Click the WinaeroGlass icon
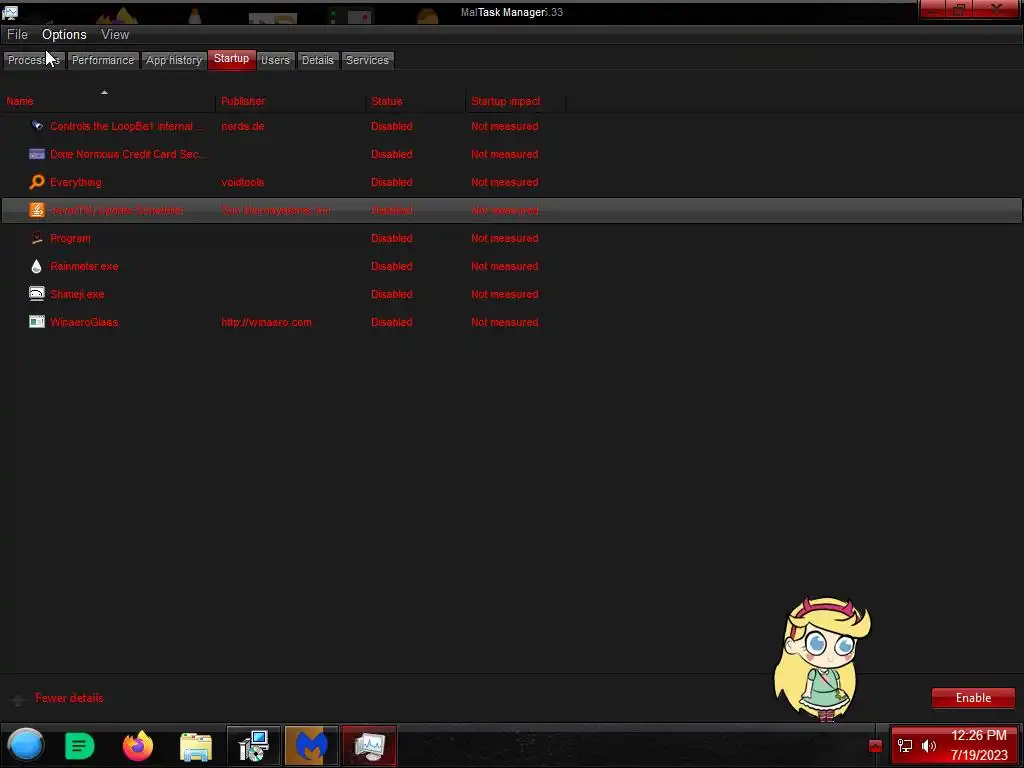This screenshot has height=768, width=1024. click(x=37, y=322)
